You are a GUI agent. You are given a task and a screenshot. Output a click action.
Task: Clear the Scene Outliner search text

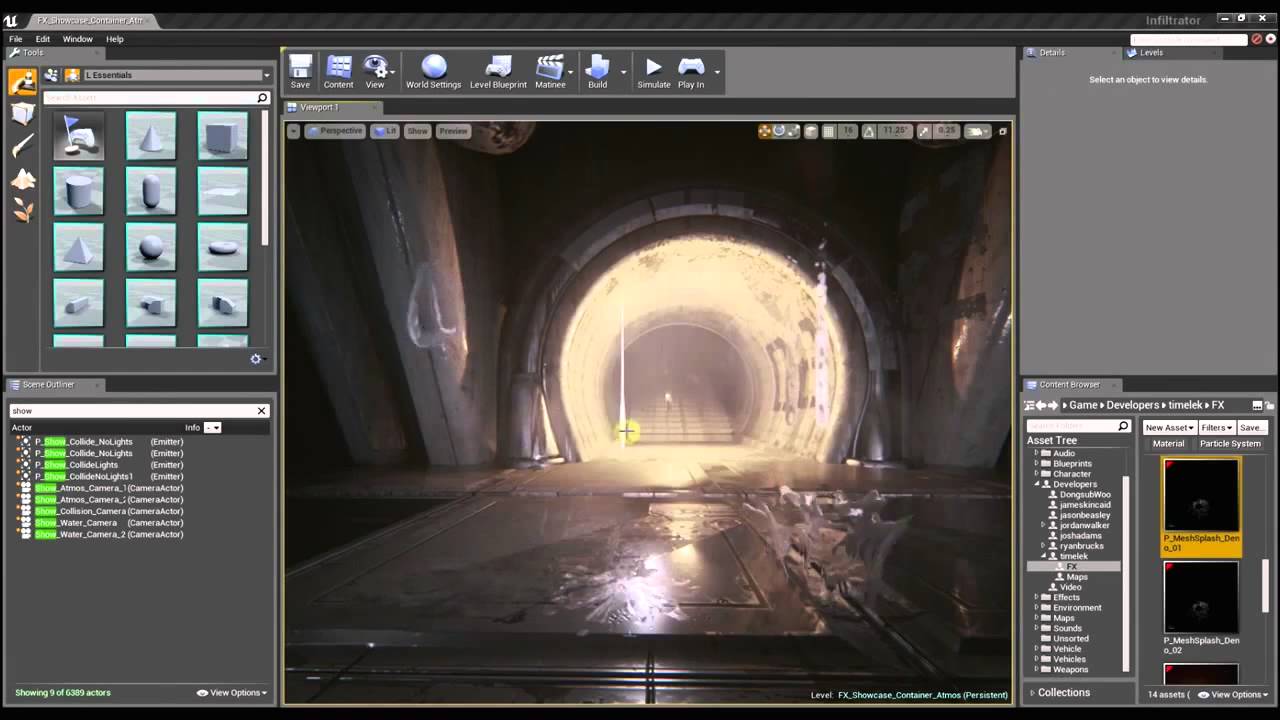(x=261, y=411)
